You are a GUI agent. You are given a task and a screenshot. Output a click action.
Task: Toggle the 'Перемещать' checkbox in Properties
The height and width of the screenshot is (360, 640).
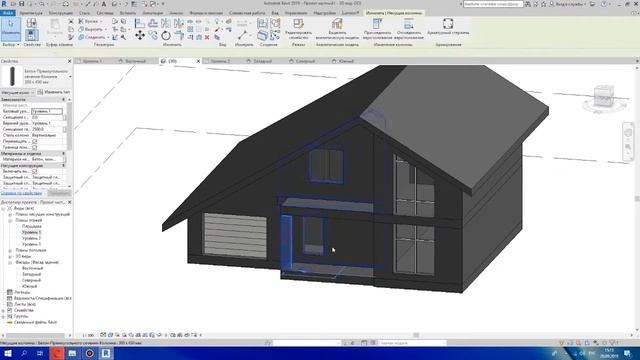pos(35,141)
